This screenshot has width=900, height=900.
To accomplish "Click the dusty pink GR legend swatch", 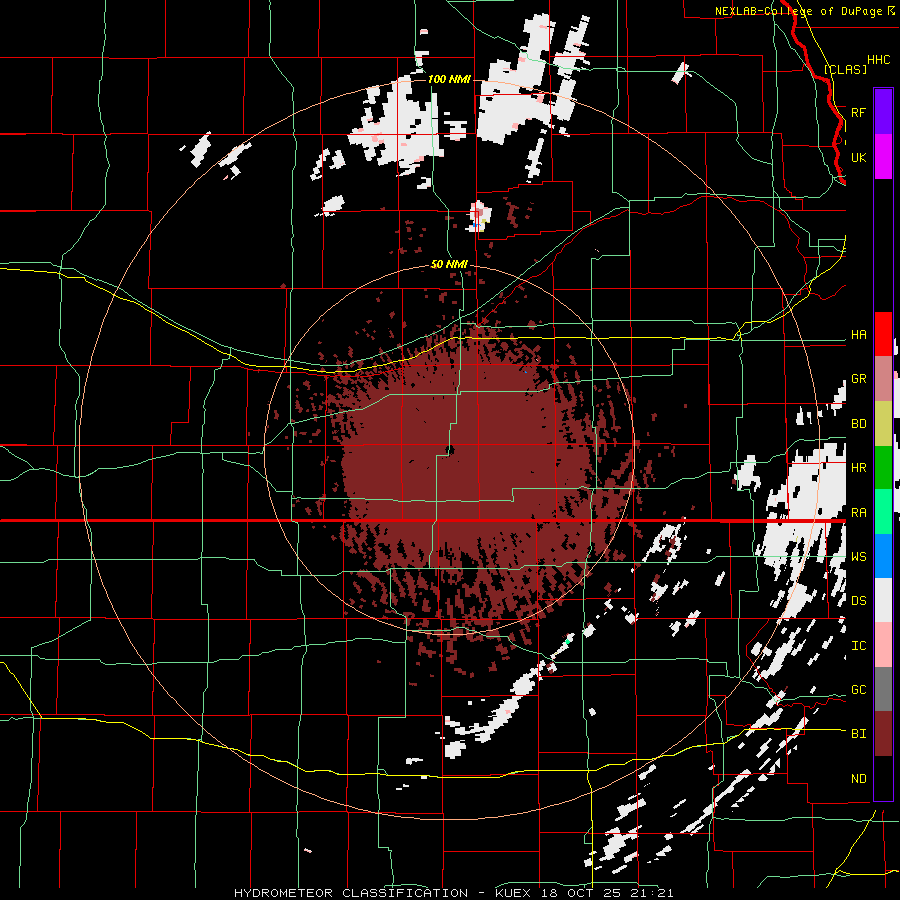I will [883, 378].
